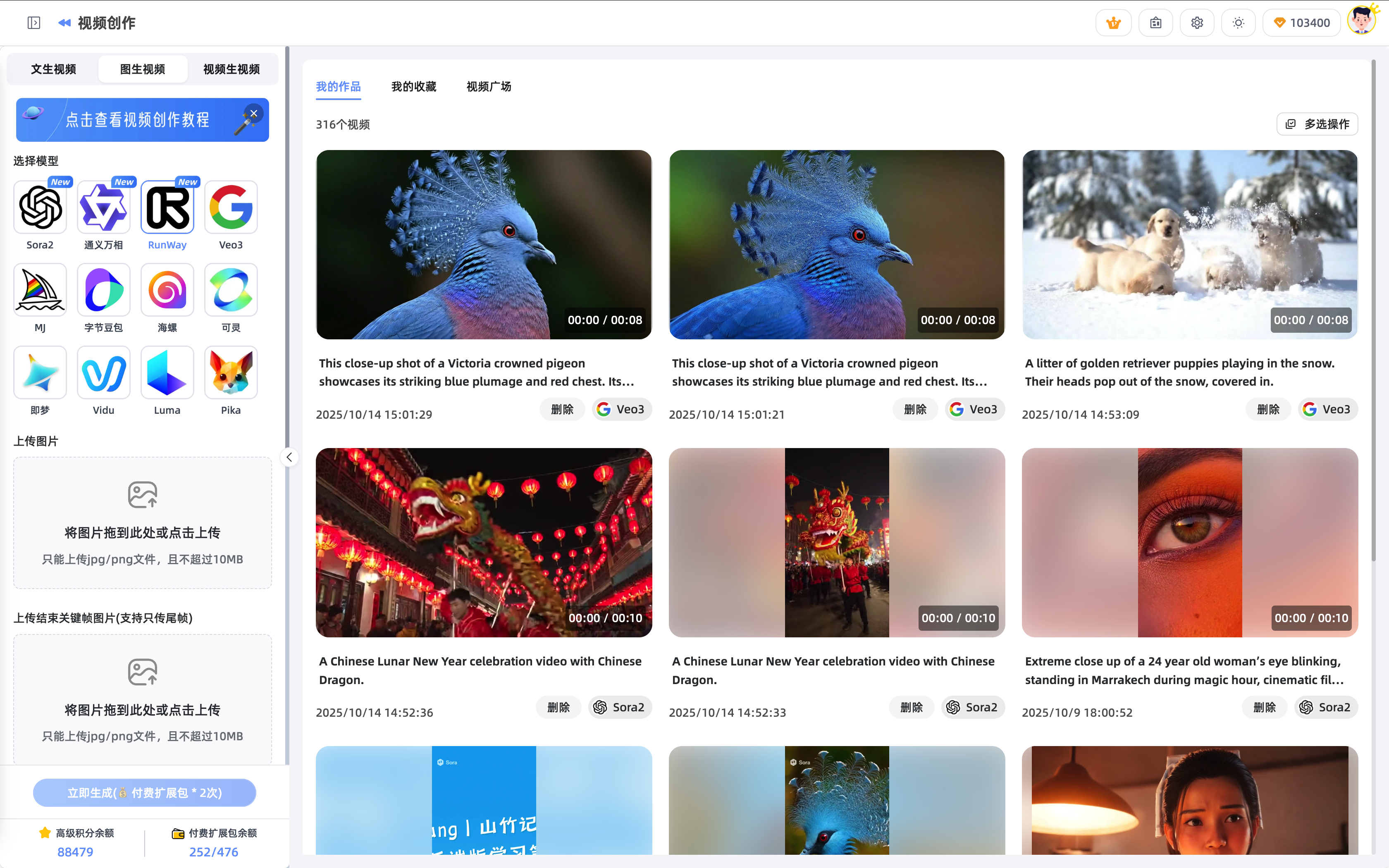Switch to the 视频生视频 tab
The image size is (1389, 868).
click(x=232, y=69)
